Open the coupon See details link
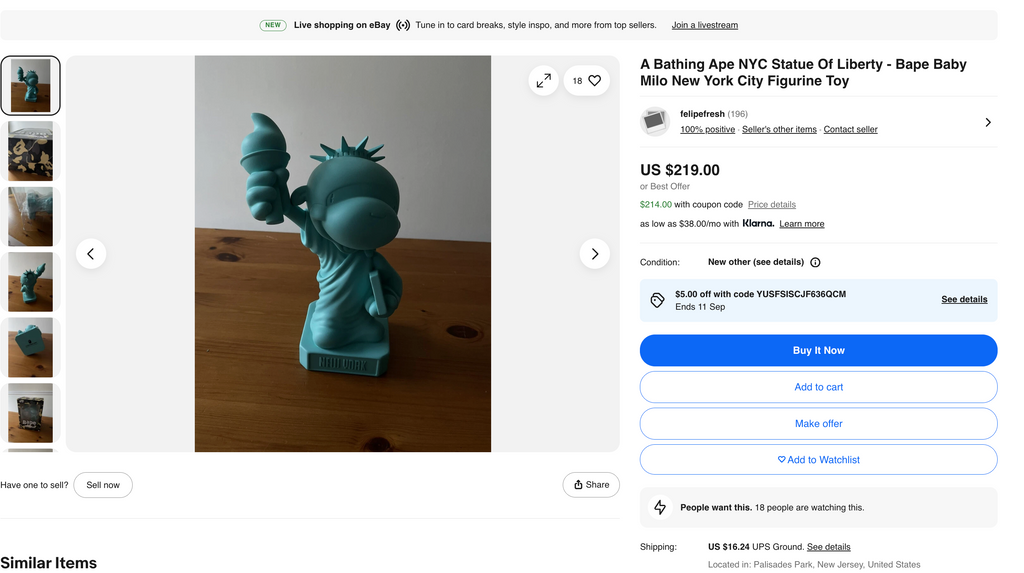The height and width of the screenshot is (573, 1024). tap(964, 299)
